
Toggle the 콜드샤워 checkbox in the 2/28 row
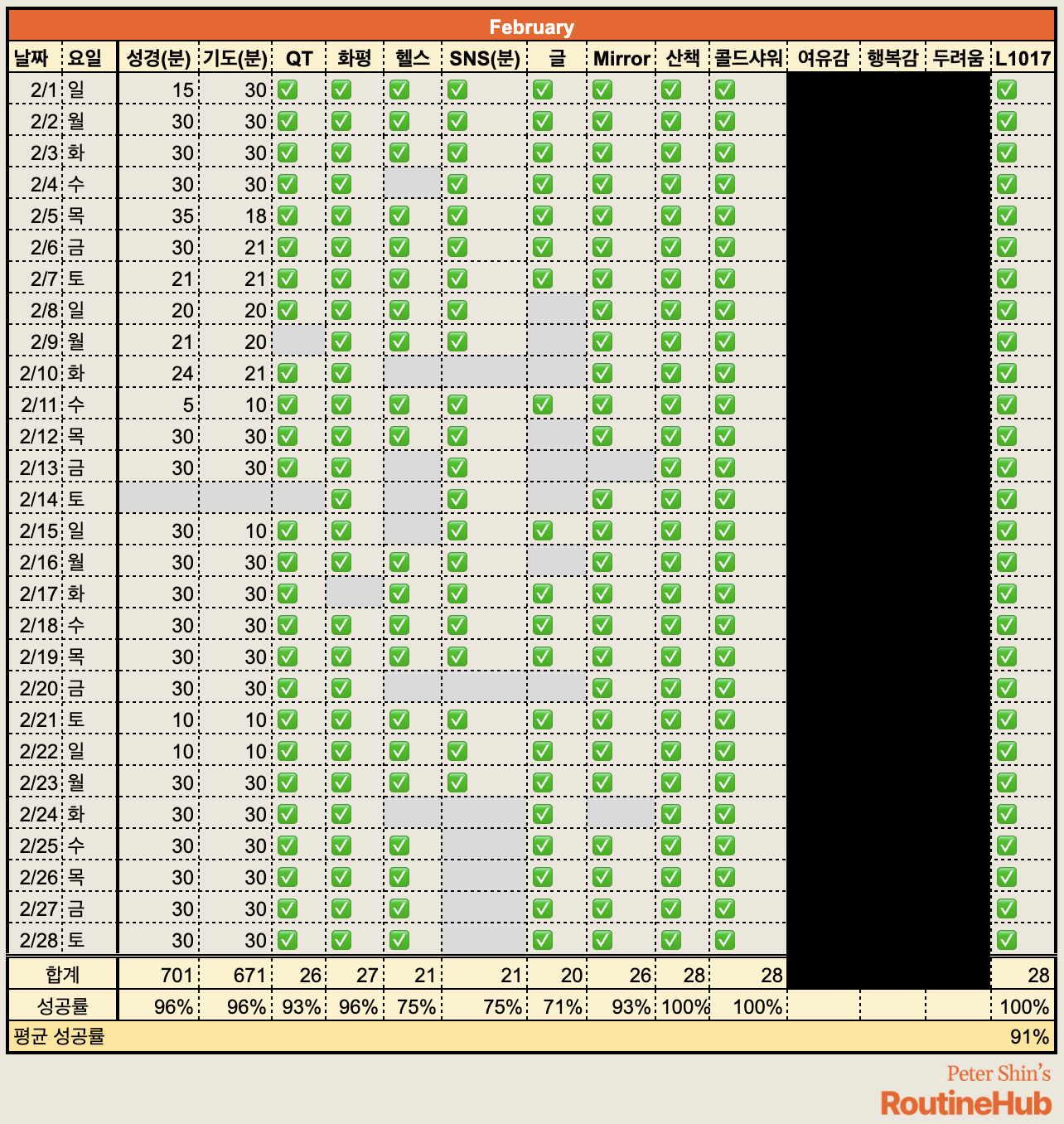tap(725, 940)
